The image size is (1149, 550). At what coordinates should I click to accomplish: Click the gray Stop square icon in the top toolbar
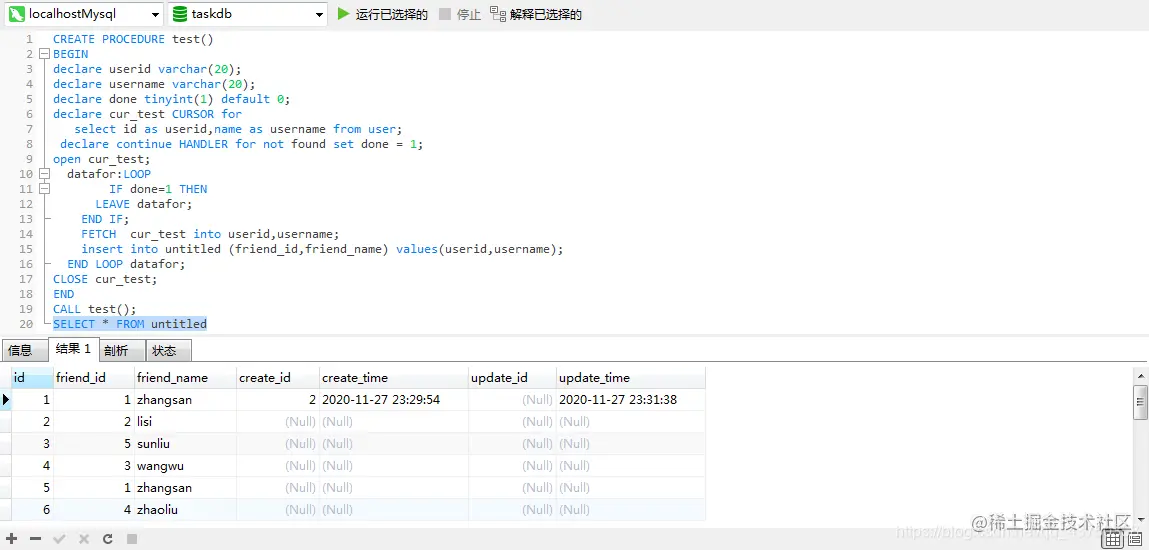(x=445, y=14)
